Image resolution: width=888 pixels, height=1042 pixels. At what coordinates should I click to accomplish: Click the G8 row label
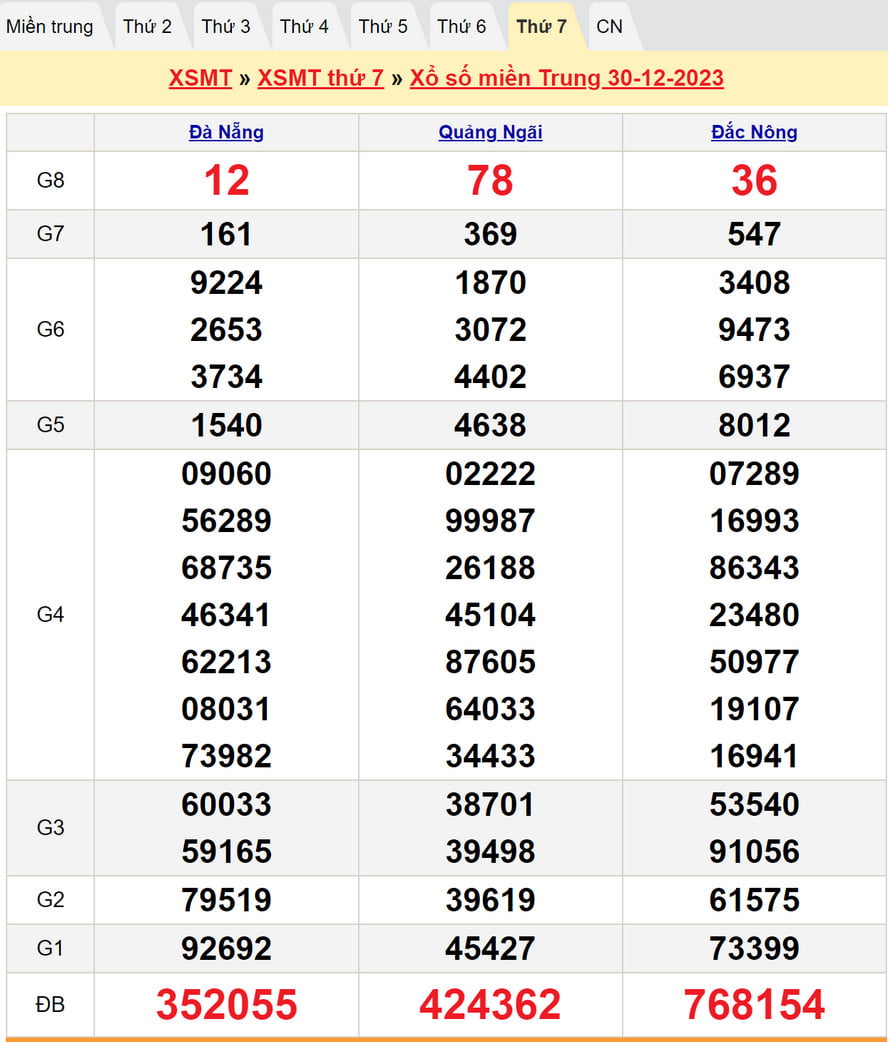click(x=50, y=181)
